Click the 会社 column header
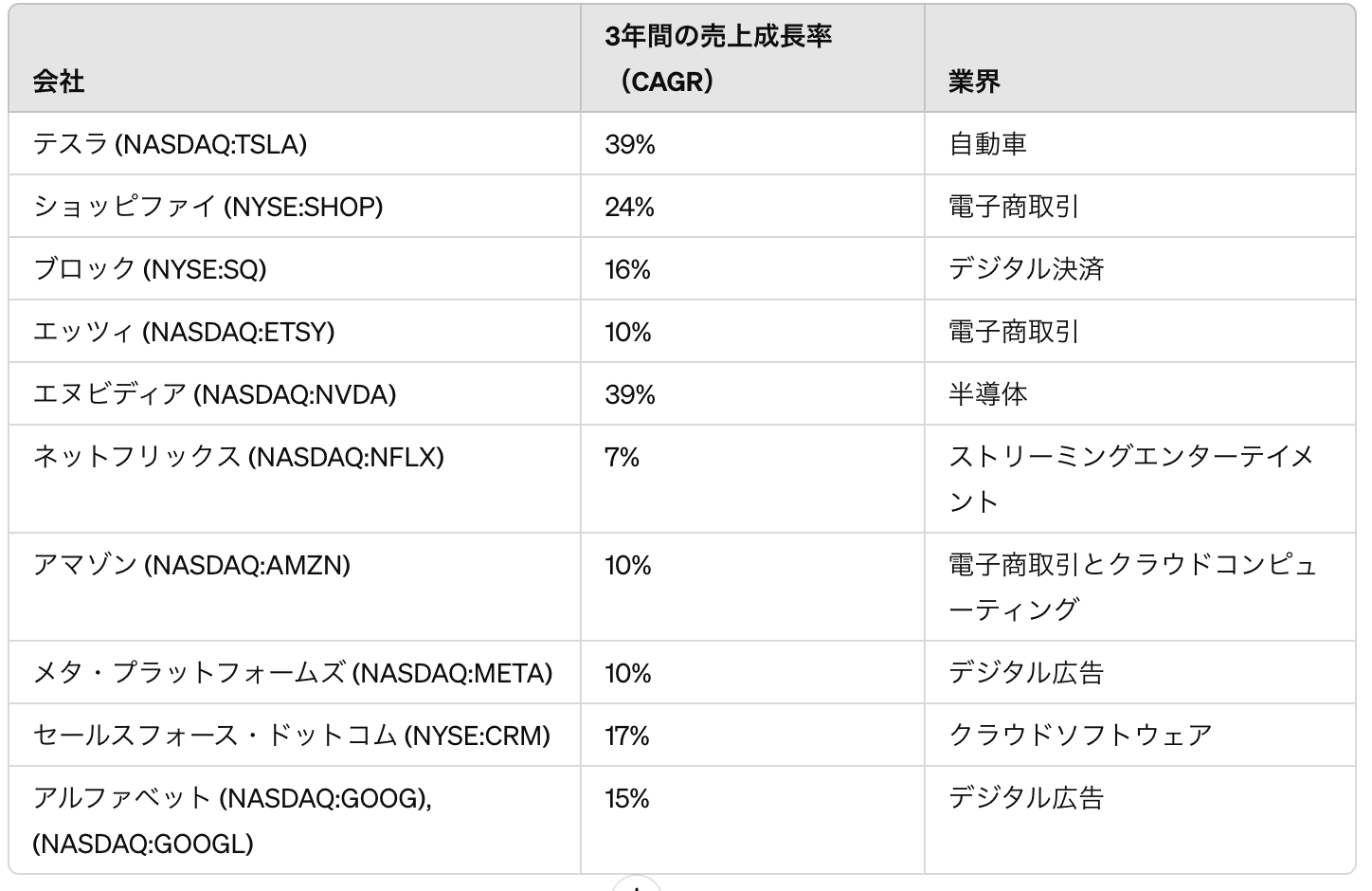1372x891 pixels. coord(59,82)
